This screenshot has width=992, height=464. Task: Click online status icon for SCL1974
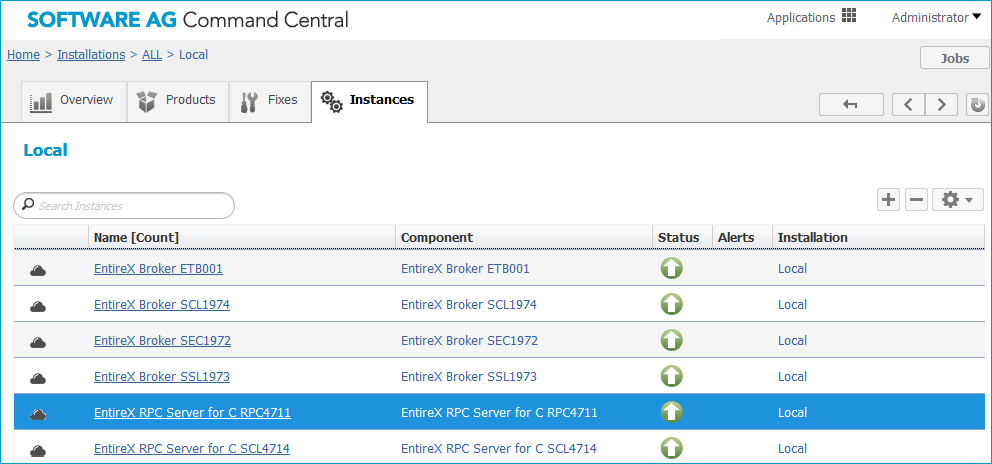tap(671, 304)
